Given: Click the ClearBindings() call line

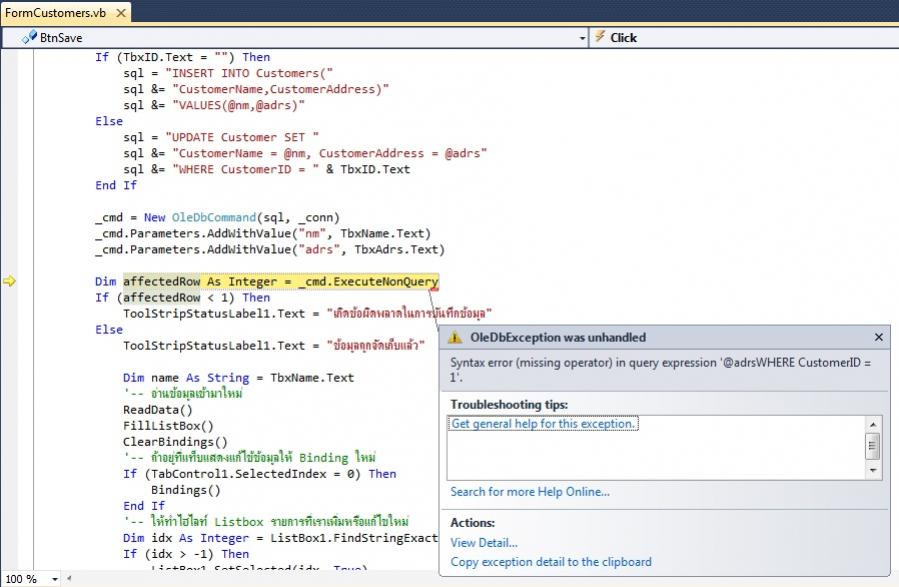Looking at the screenshot, I should tap(175, 442).
